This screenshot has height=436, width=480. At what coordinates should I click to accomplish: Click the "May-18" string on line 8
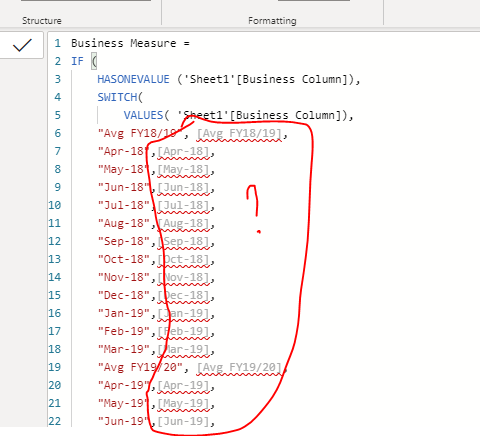click(x=124, y=169)
